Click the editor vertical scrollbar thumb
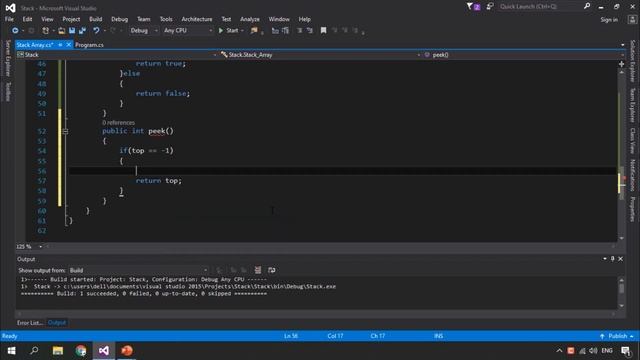 coord(622,183)
